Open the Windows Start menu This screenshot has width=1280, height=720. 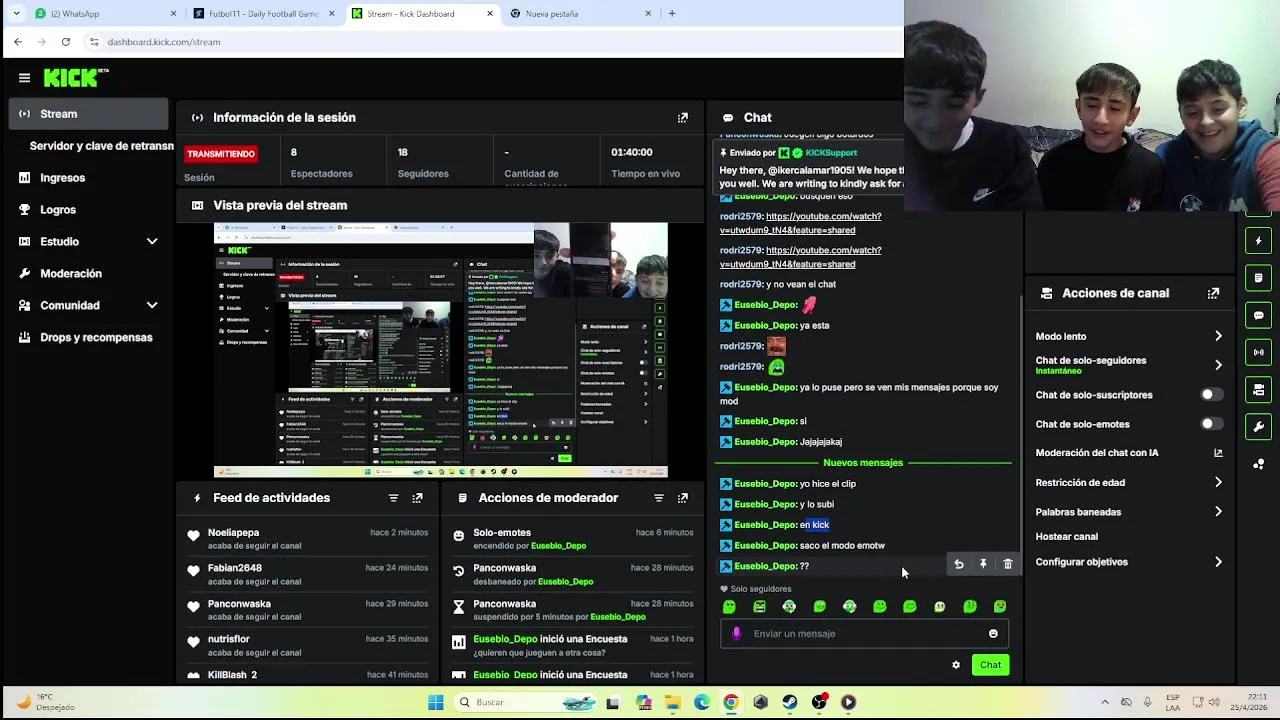436,702
